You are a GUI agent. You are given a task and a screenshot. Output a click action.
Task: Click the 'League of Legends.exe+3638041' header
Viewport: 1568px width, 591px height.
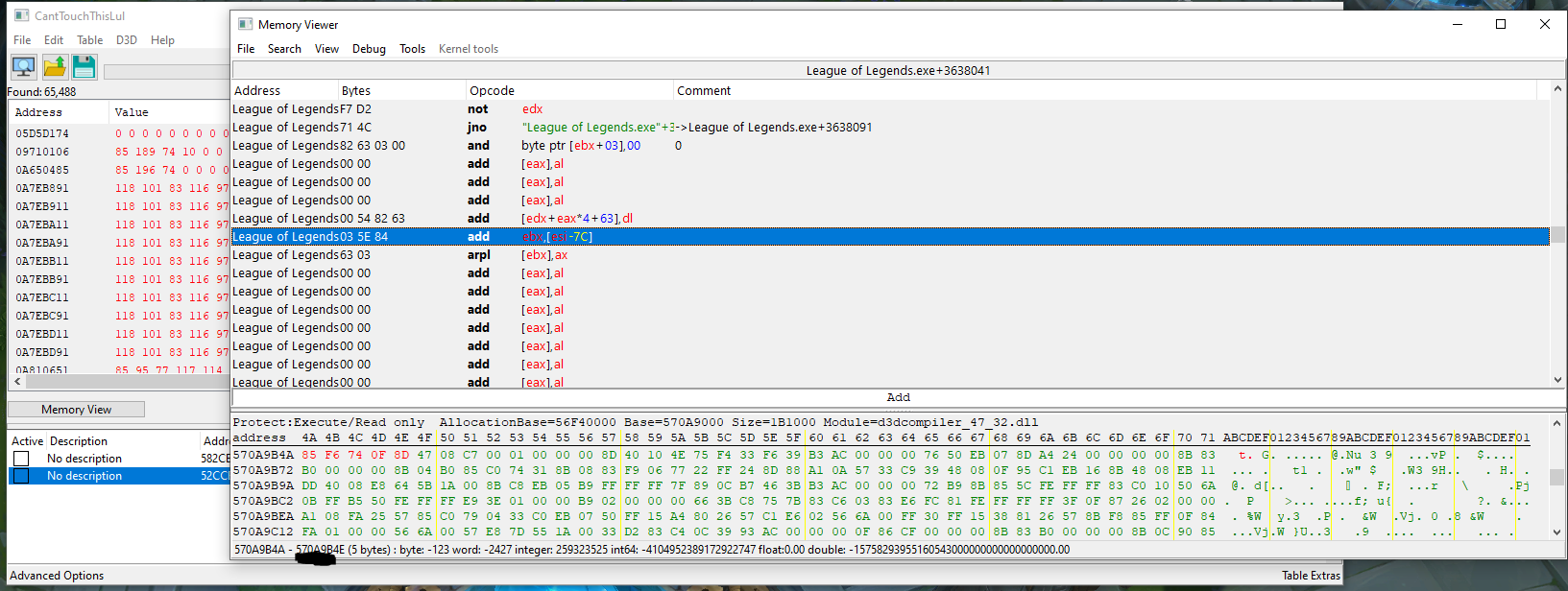pyautogui.click(x=898, y=71)
